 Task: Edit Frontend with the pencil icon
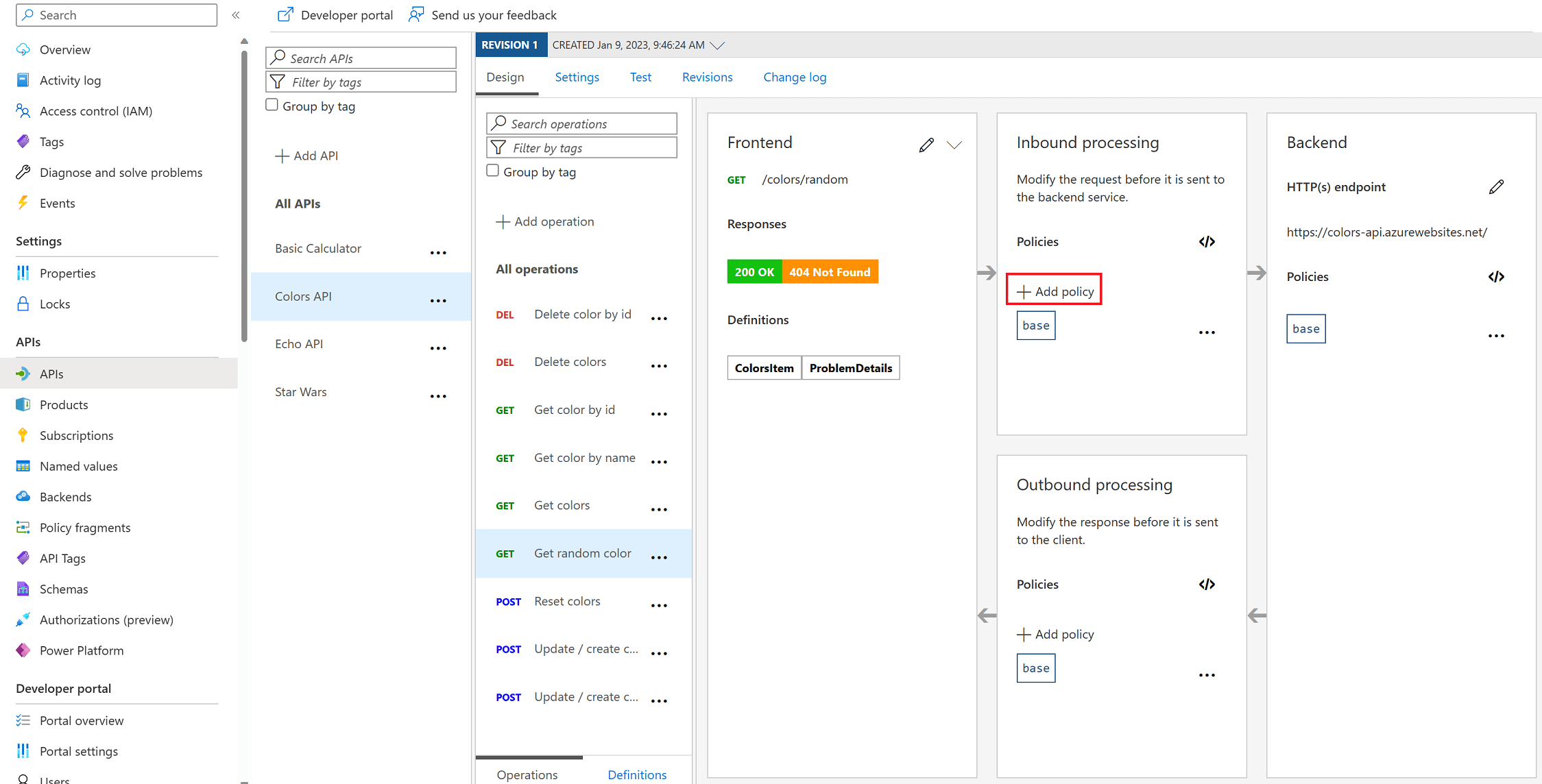[x=926, y=145]
